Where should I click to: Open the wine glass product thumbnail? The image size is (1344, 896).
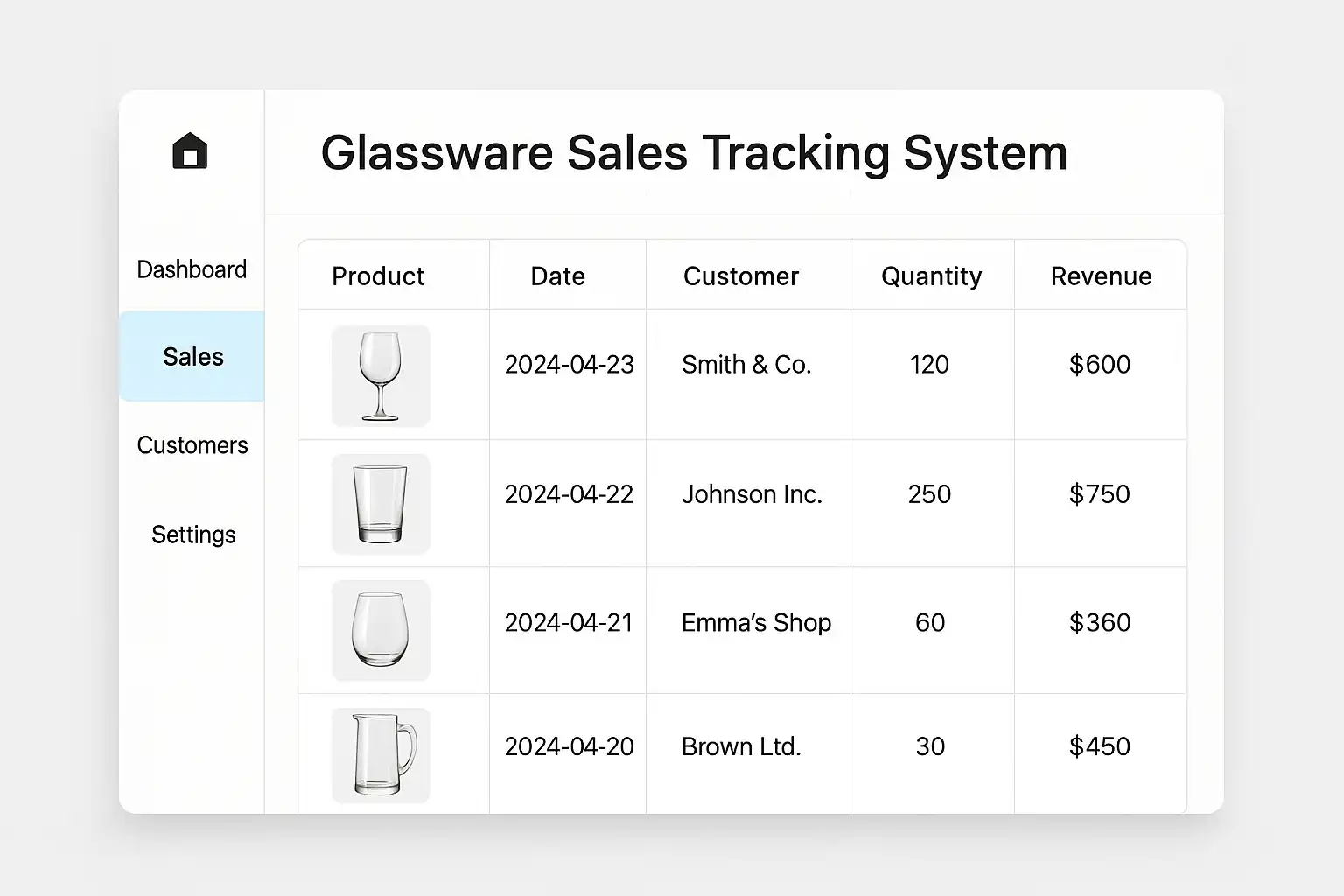(381, 376)
